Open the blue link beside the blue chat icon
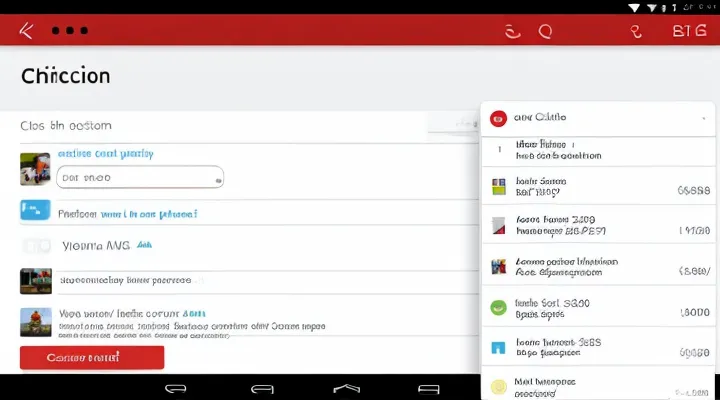This screenshot has height=400, width=720. tap(127, 213)
